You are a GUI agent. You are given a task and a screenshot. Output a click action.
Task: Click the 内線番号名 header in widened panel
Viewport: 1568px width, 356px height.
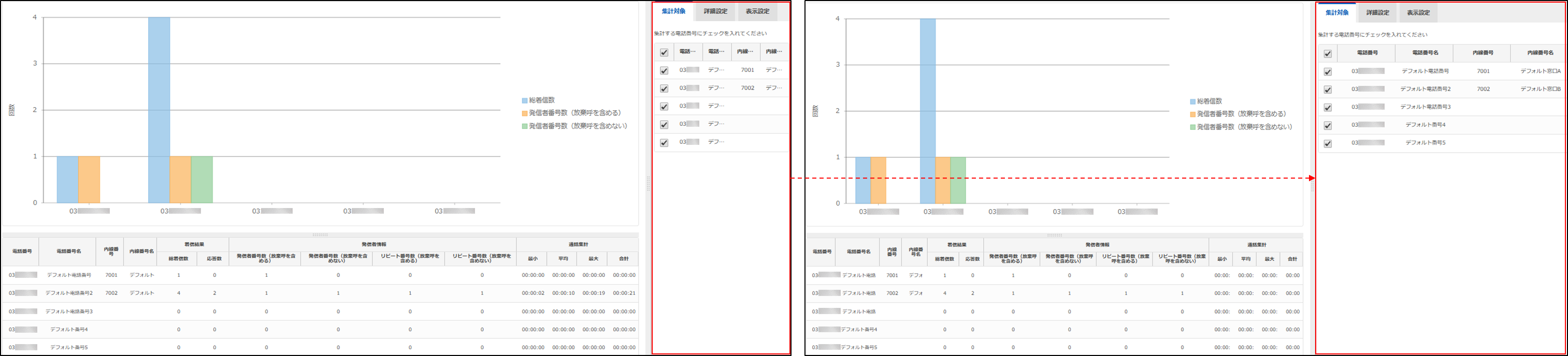click(1540, 53)
